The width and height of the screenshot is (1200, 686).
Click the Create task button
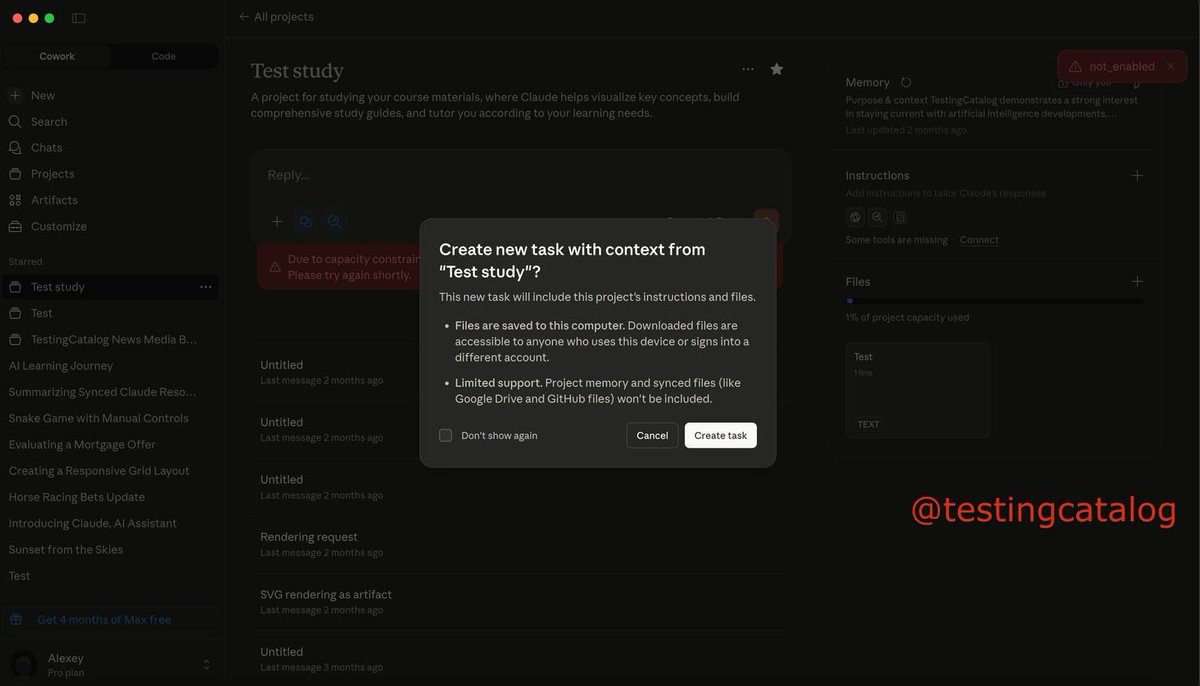[720, 435]
